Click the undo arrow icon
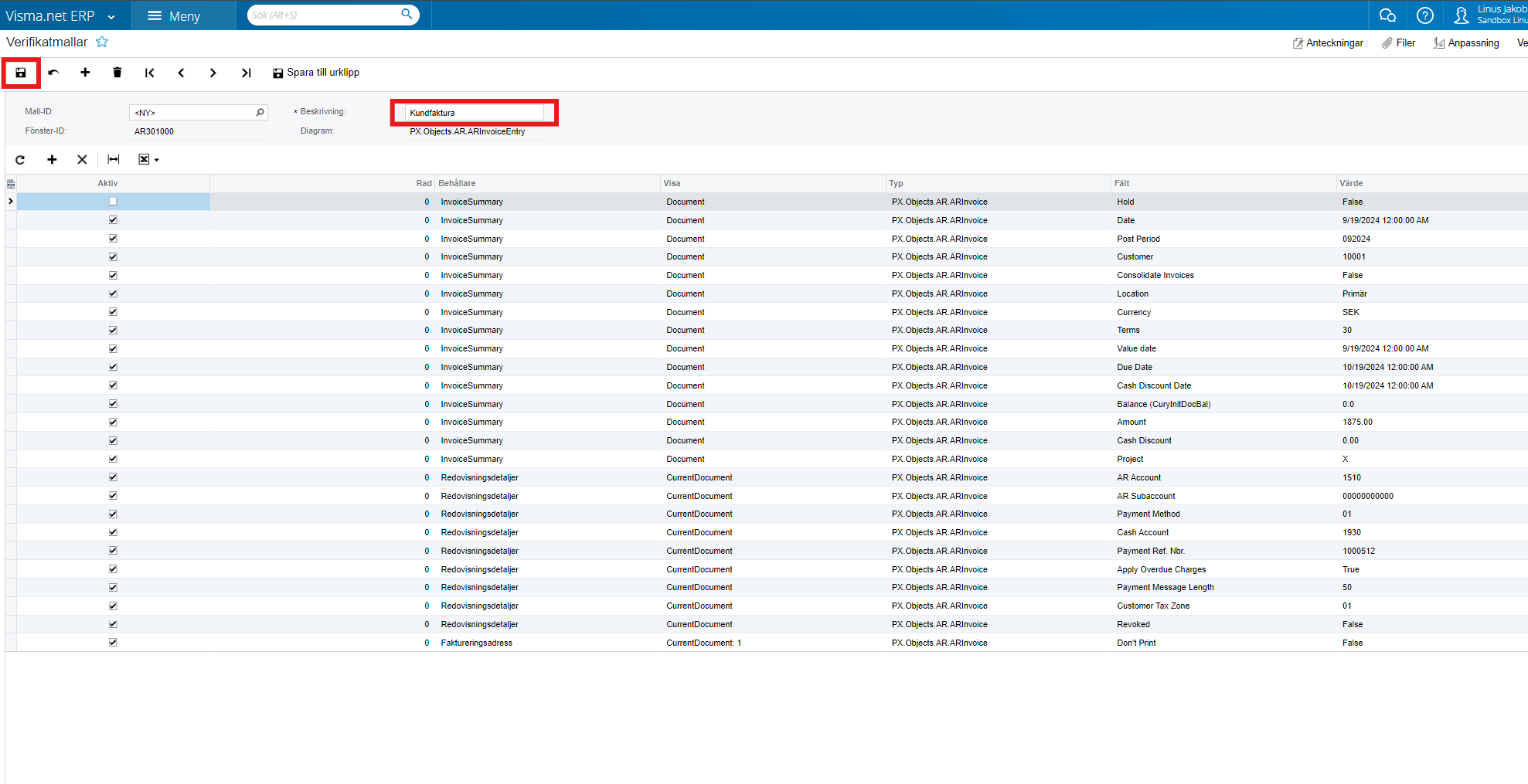The width and height of the screenshot is (1528, 784). [53, 73]
